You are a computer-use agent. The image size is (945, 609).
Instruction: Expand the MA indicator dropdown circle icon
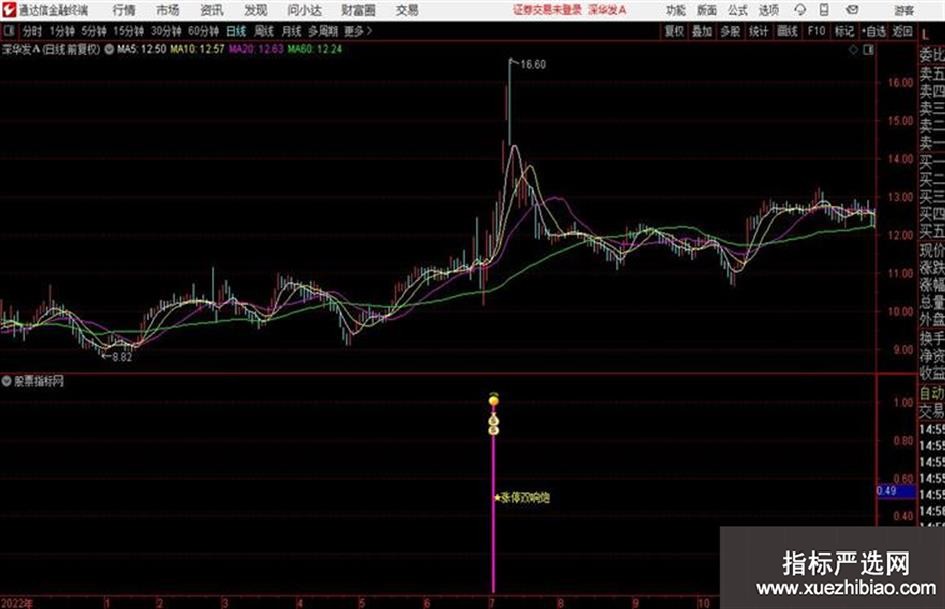click(109, 49)
